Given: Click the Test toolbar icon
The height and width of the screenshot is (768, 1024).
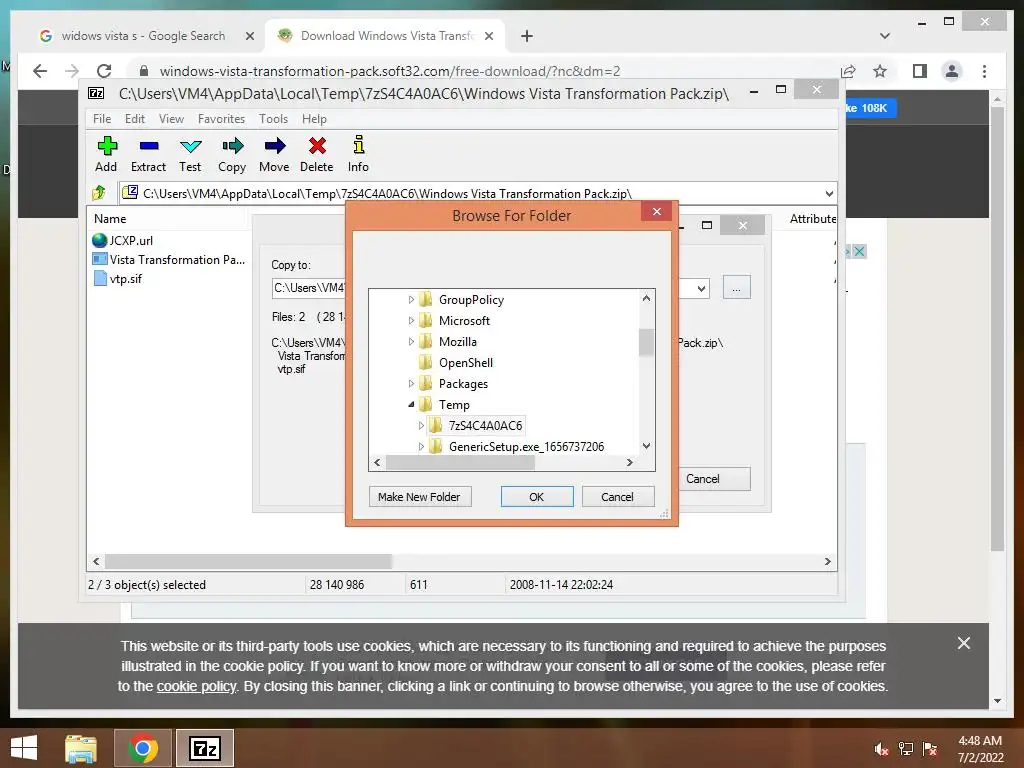Looking at the screenshot, I should point(191,146).
